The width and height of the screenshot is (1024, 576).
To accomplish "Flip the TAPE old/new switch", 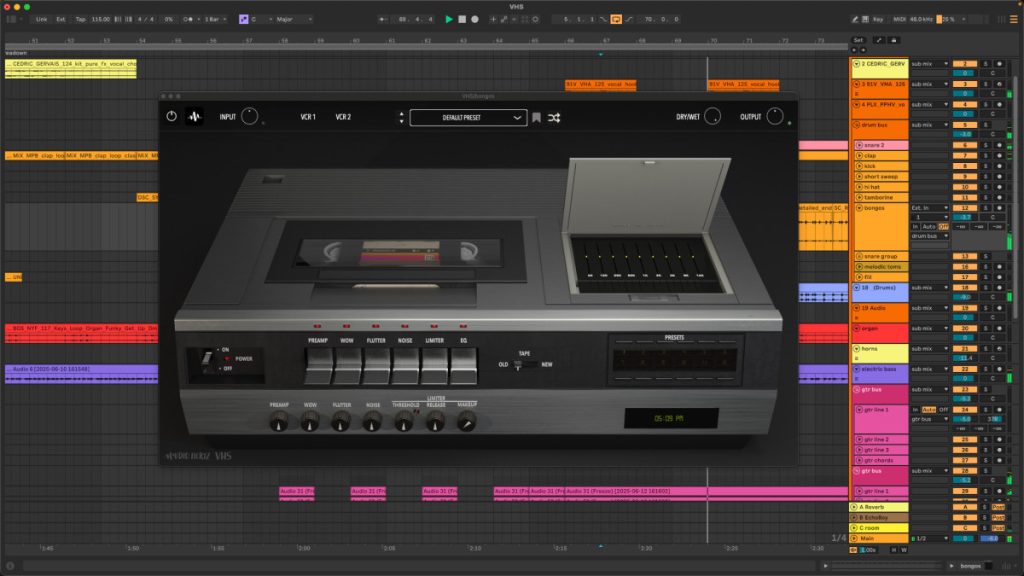I will pyautogui.click(x=525, y=364).
